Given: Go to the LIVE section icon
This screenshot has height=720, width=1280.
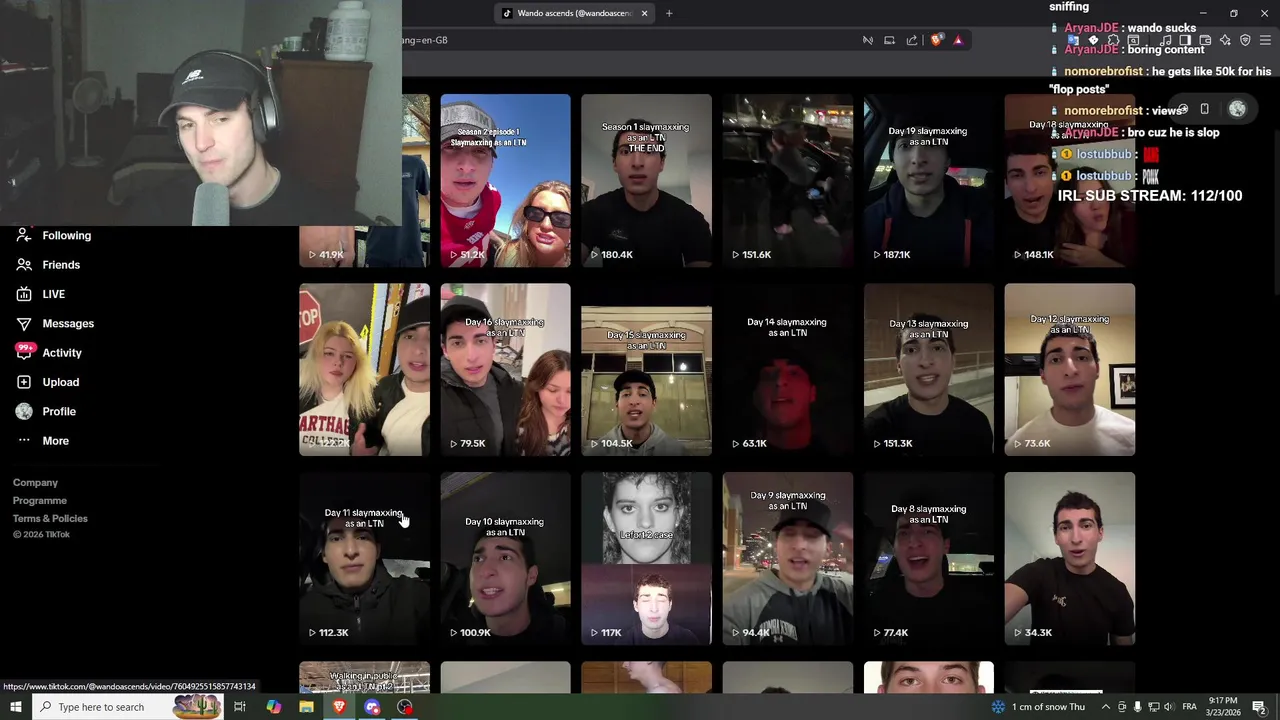Looking at the screenshot, I should point(24,294).
